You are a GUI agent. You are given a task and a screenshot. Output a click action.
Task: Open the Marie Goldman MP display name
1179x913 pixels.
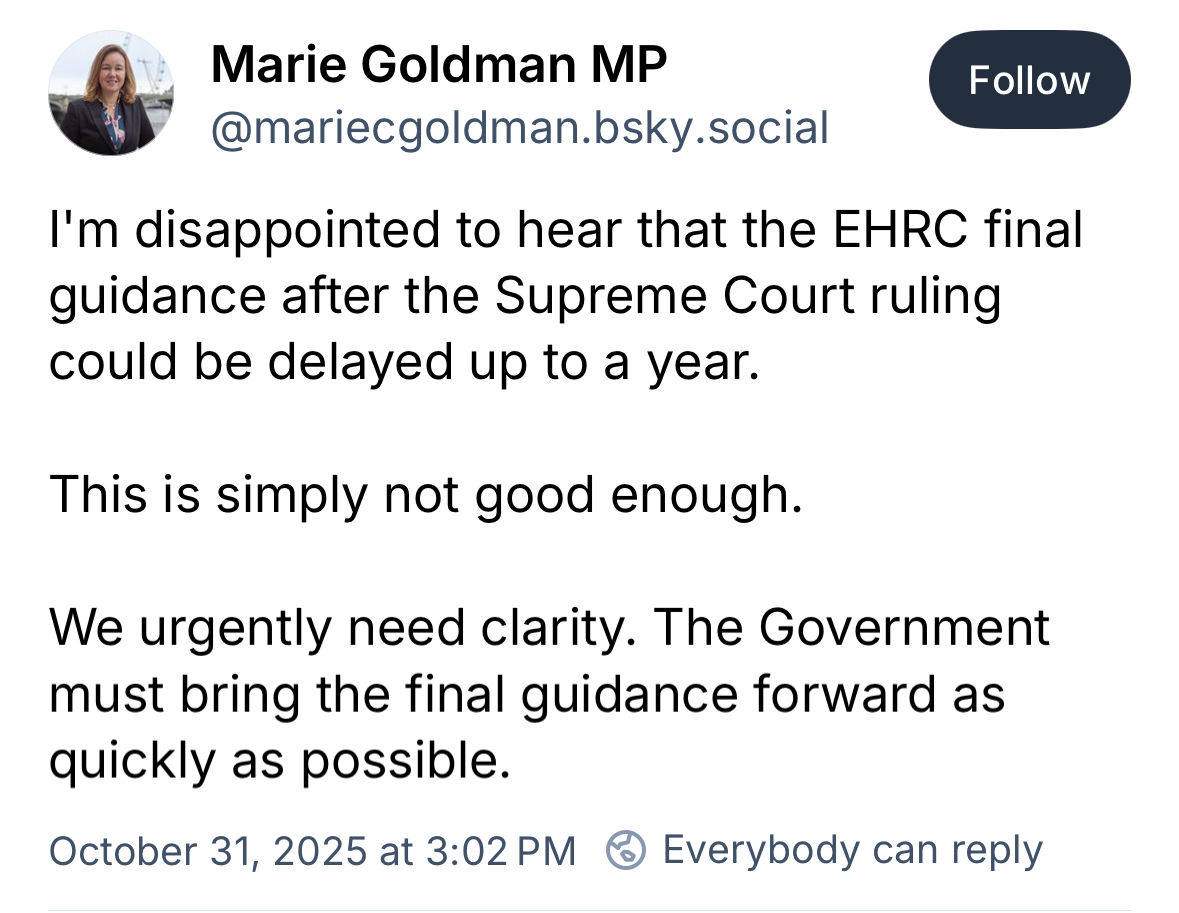pyautogui.click(x=438, y=66)
